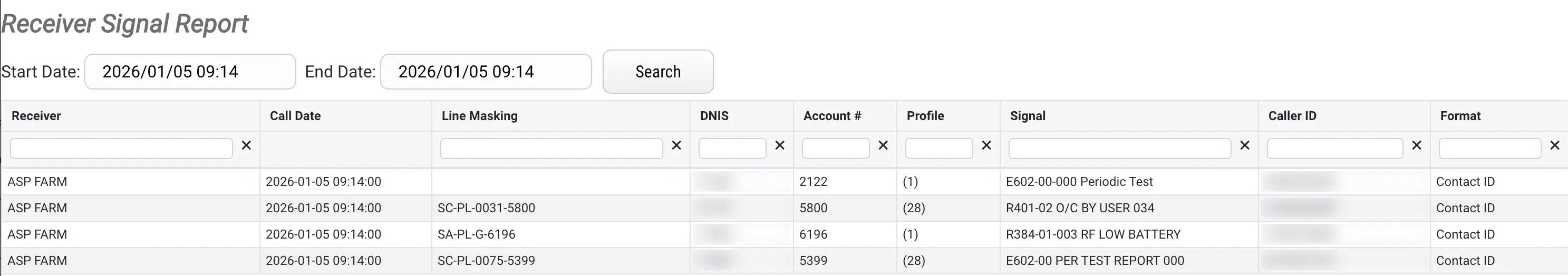
Task: Select the row with account 5800
Action: [x=813, y=208]
